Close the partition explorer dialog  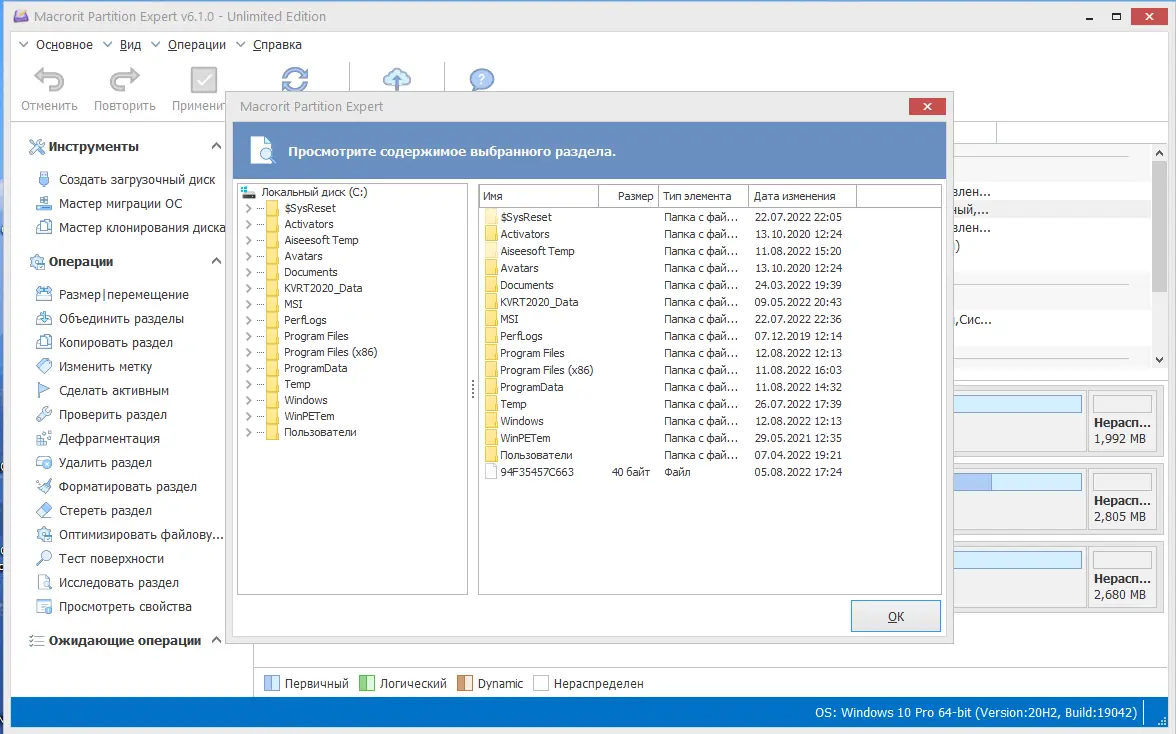pos(927,106)
